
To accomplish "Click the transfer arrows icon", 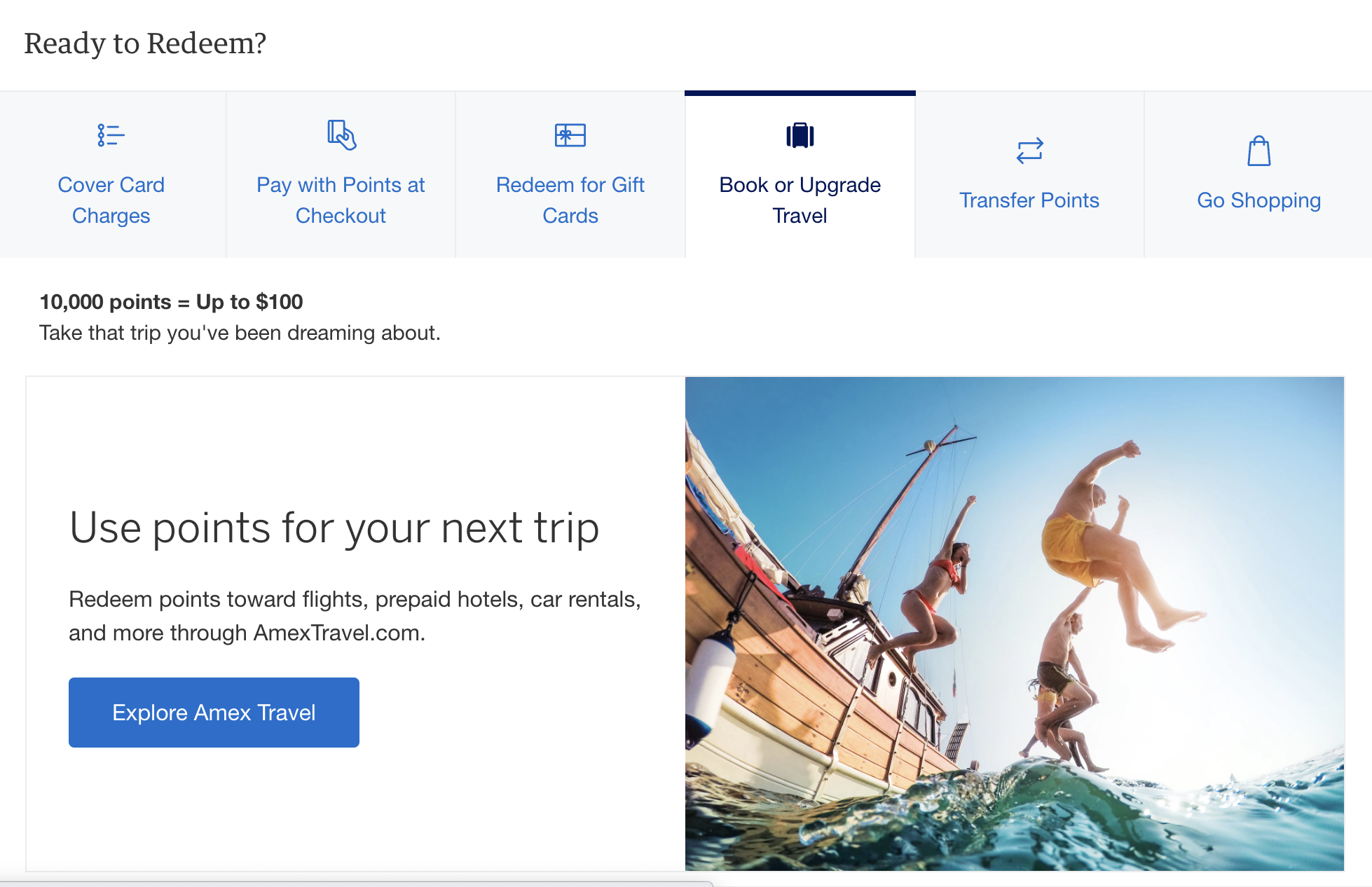I will tap(1029, 151).
